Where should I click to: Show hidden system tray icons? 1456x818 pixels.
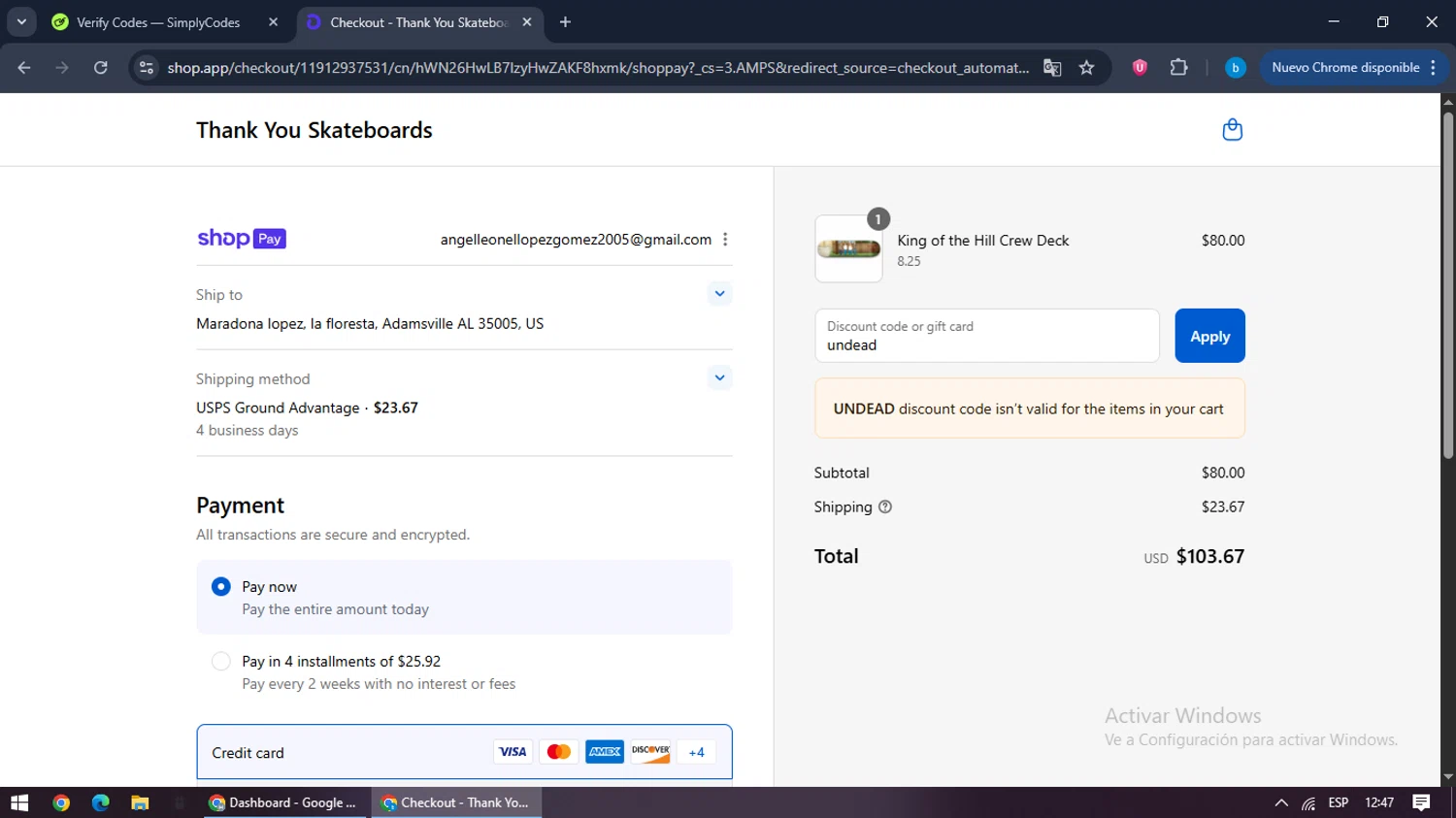(1281, 802)
